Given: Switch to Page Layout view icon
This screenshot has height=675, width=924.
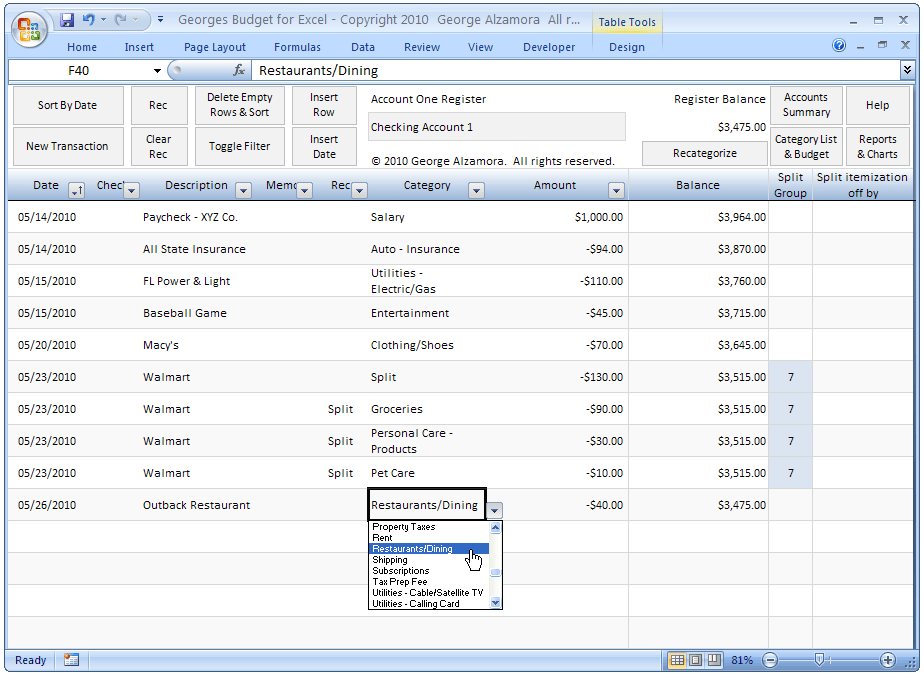Looking at the screenshot, I should (x=696, y=660).
